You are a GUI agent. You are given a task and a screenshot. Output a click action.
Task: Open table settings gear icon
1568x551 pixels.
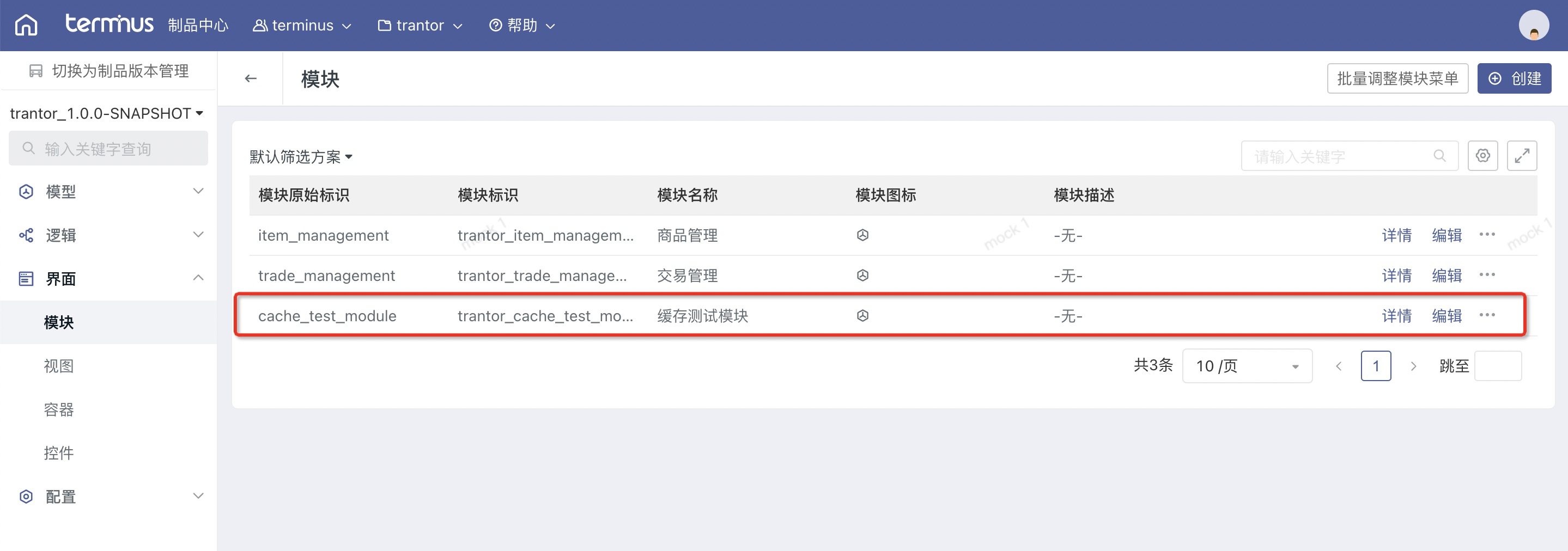1482,156
